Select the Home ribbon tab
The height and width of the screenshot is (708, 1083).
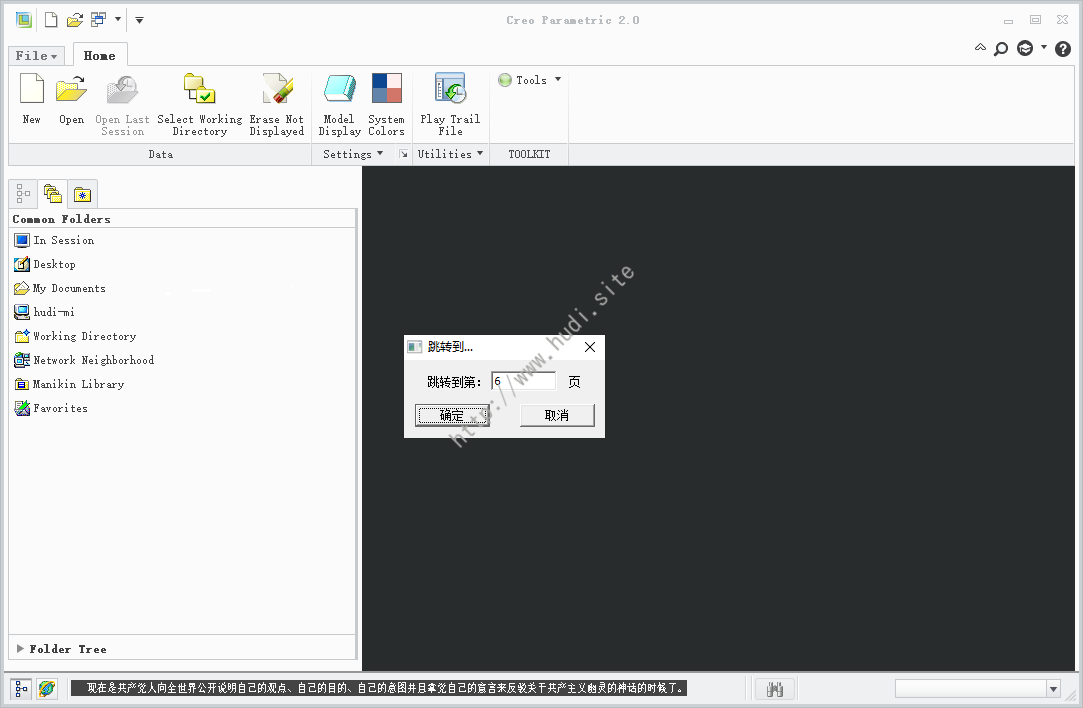[99, 55]
